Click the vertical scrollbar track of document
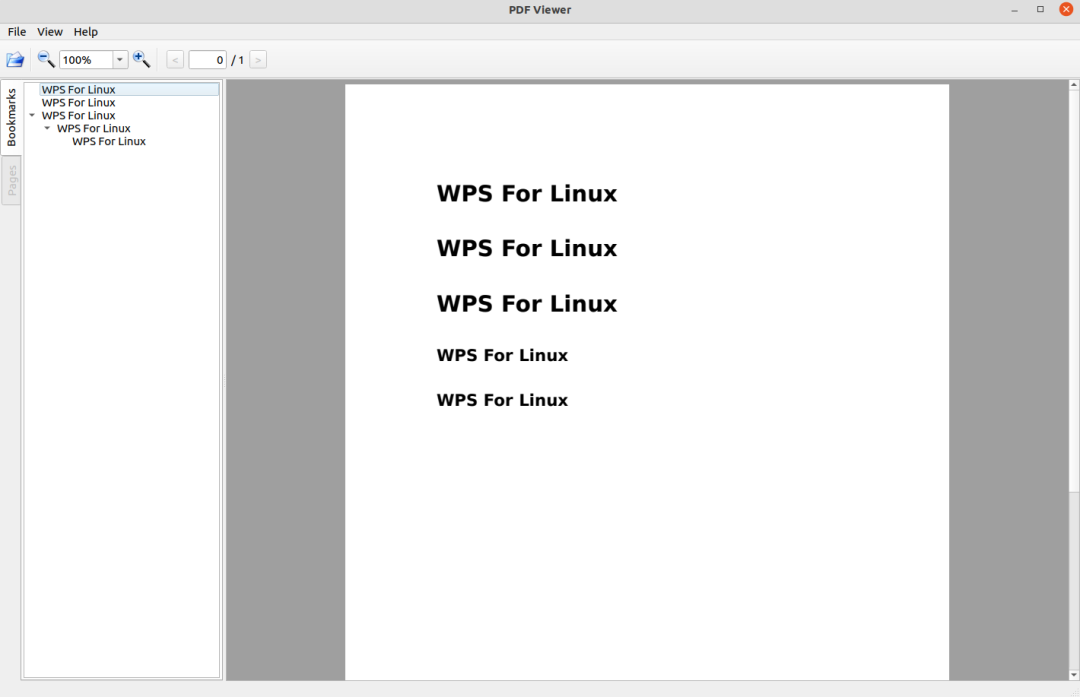 pyautogui.click(x=1074, y=582)
